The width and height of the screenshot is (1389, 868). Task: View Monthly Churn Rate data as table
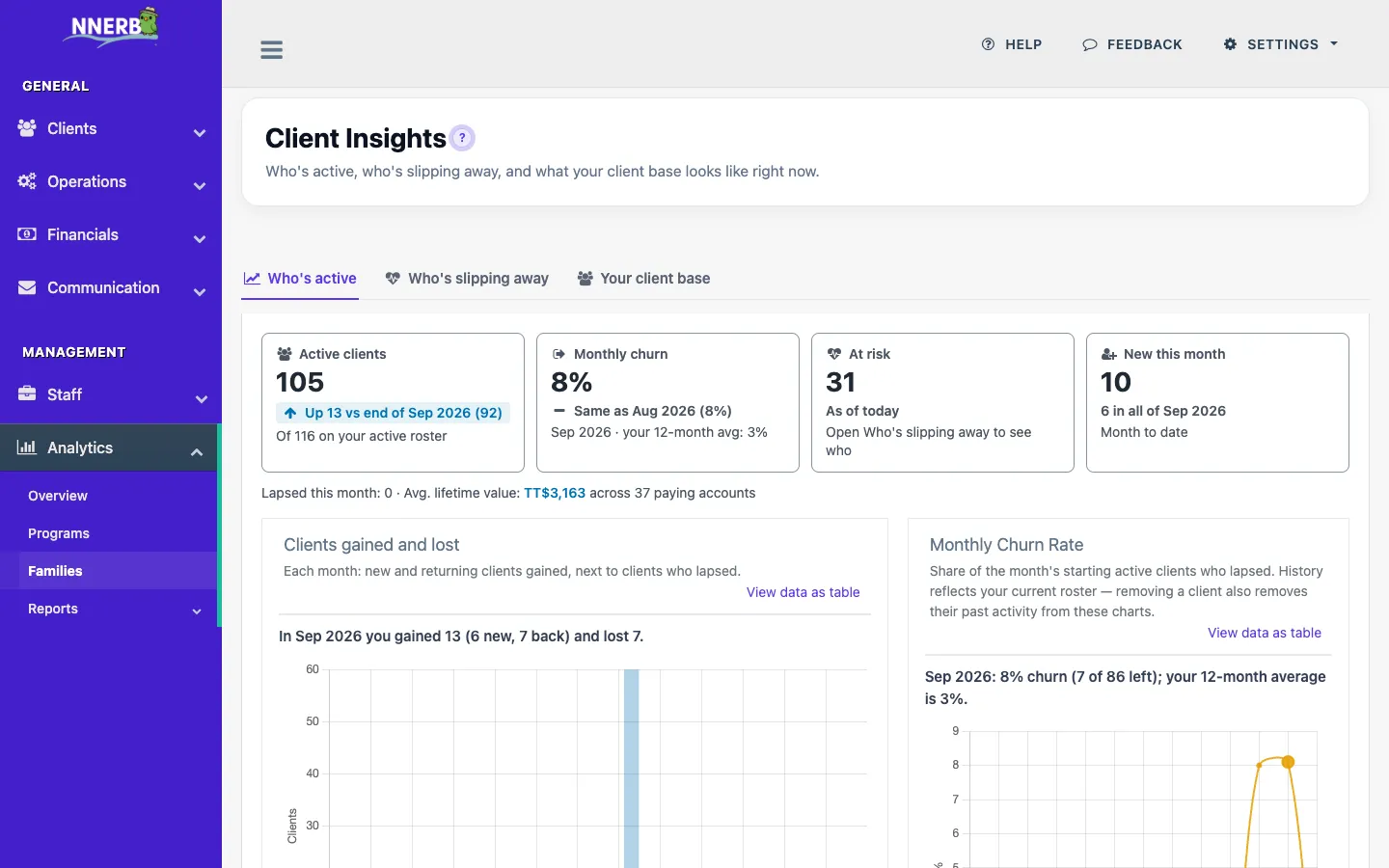coord(1265,633)
